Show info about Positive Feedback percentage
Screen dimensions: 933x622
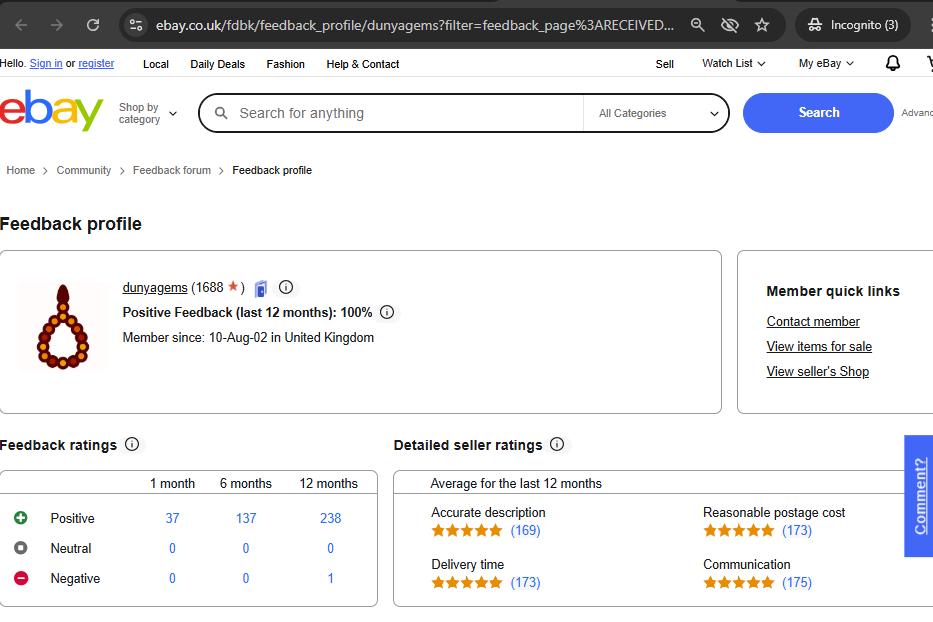387,312
